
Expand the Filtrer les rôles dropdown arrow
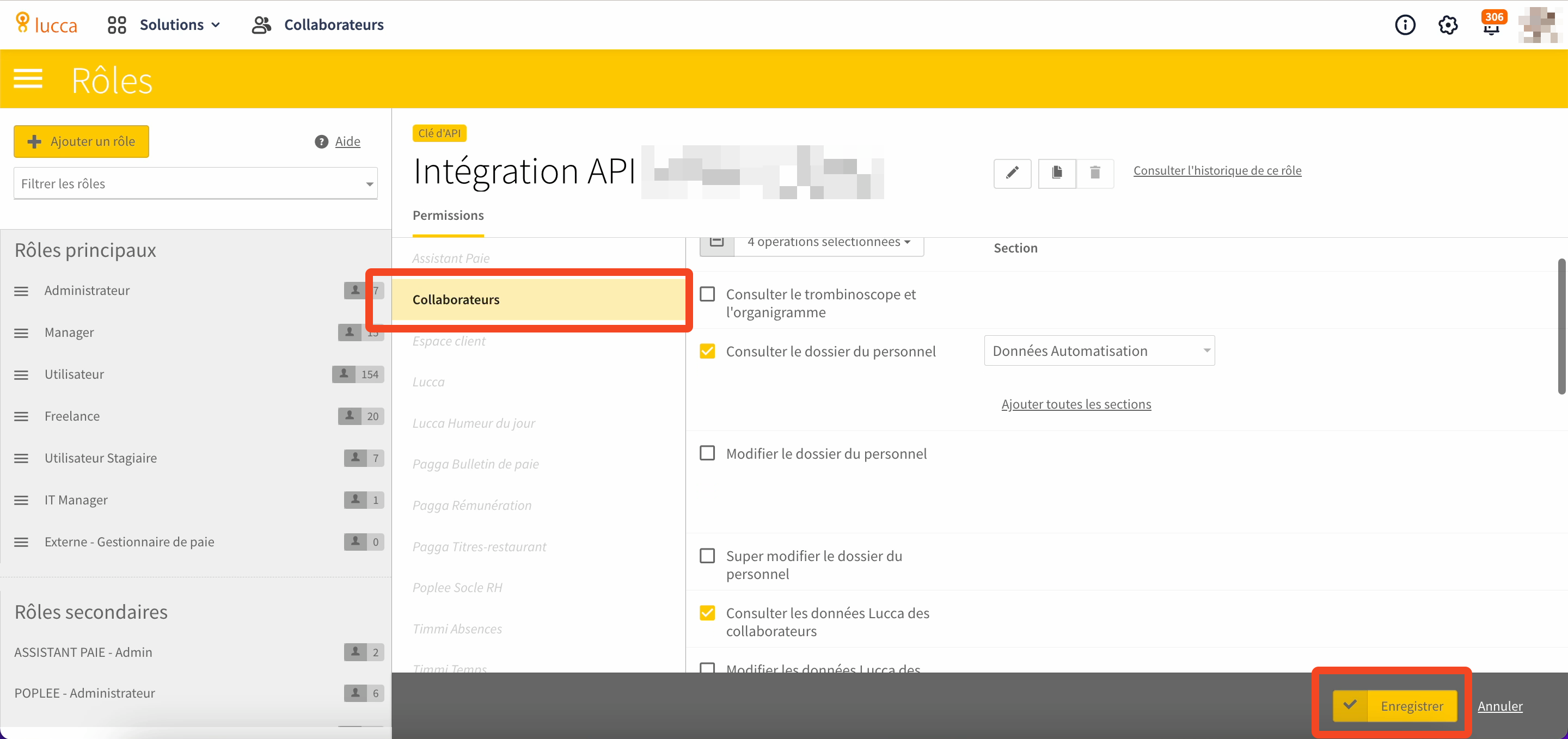pos(369,184)
